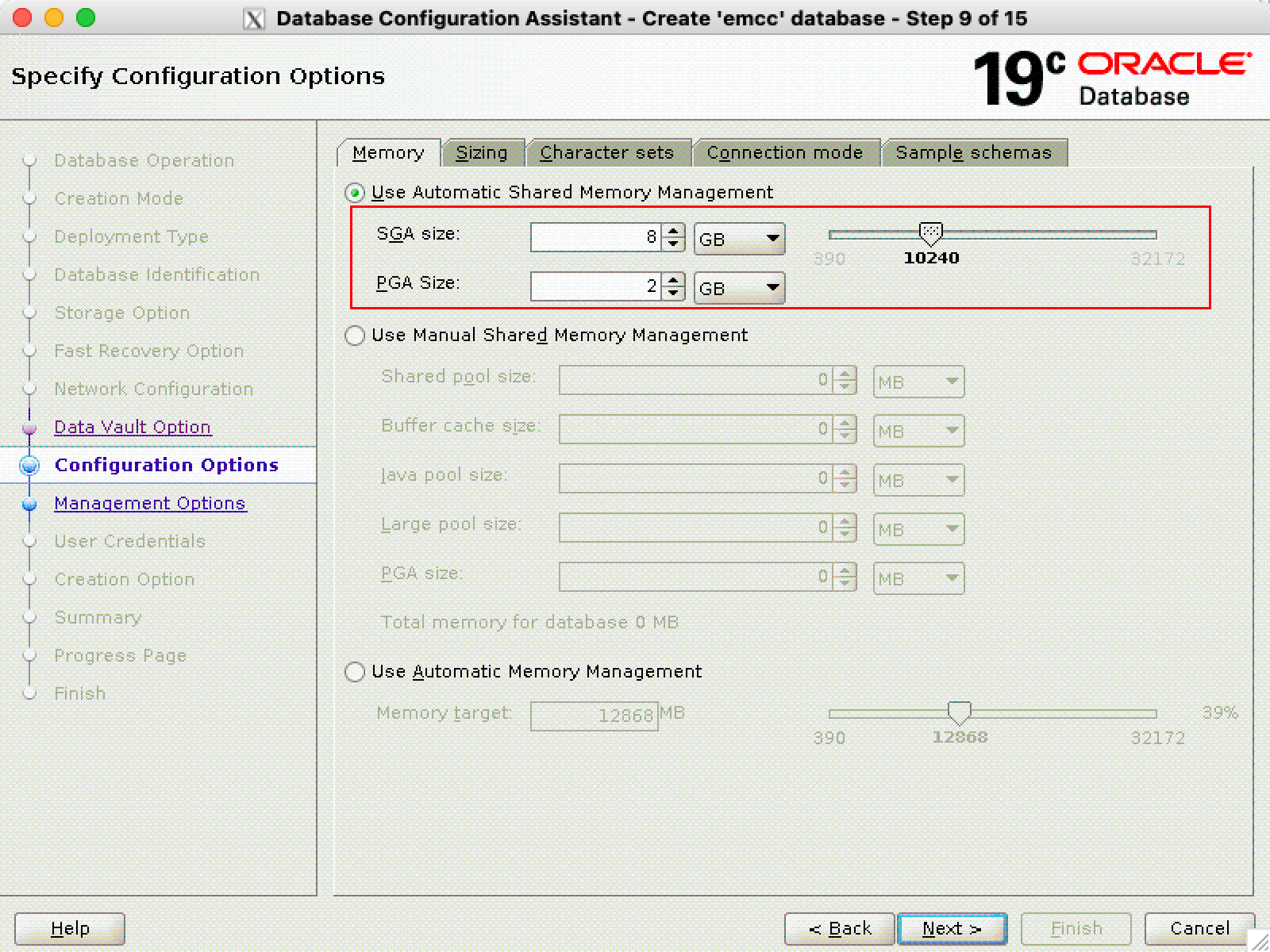This screenshot has height=952, width=1270.
Task: Open the Character sets tab
Action: pyautogui.click(x=607, y=152)
